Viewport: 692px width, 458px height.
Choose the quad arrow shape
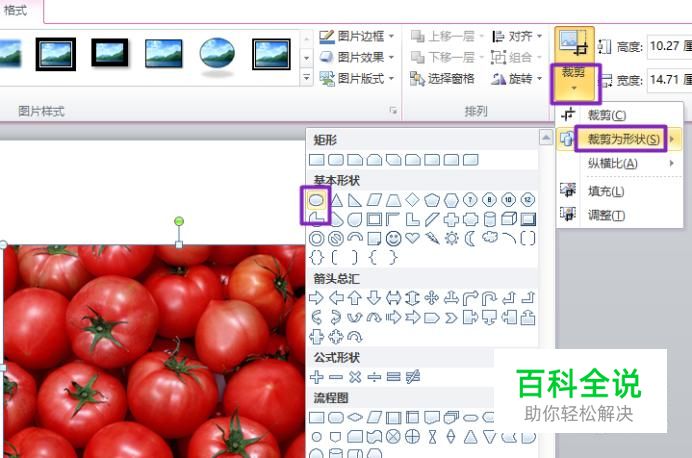tap(432, 298)
